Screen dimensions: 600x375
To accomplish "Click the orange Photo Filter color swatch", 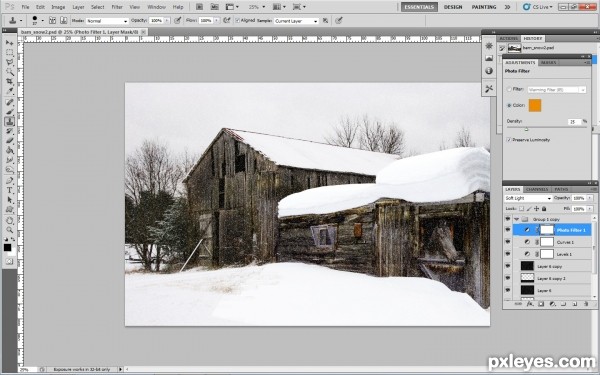I will (535, 105).
